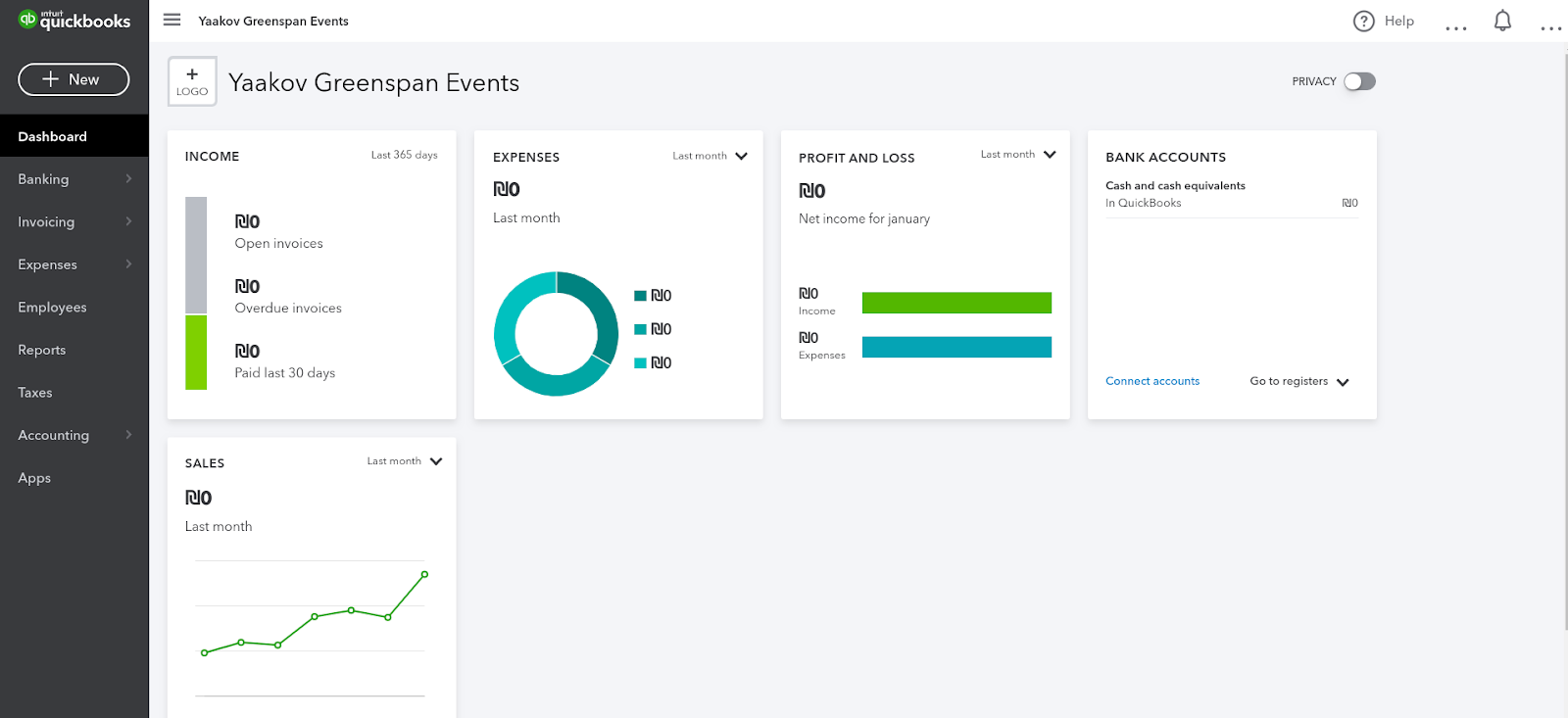Open the far-right three dots menu
1568x718 pixels.
(1550, 26)
